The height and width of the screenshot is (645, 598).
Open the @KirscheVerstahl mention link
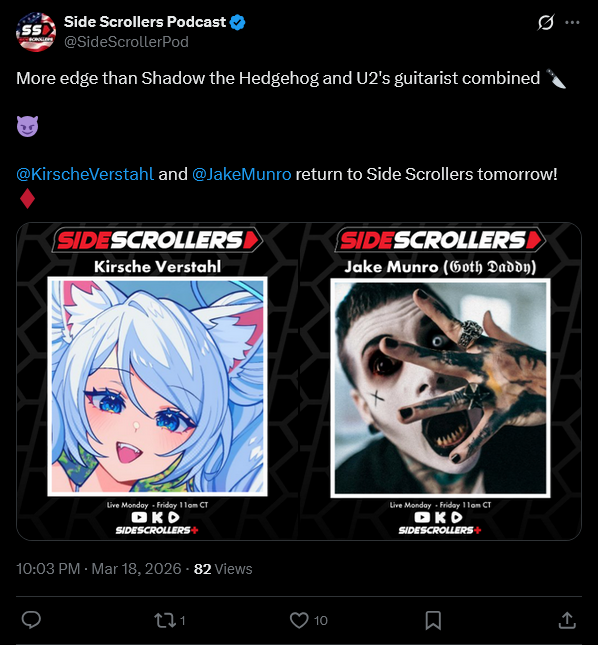coord(85,174)
